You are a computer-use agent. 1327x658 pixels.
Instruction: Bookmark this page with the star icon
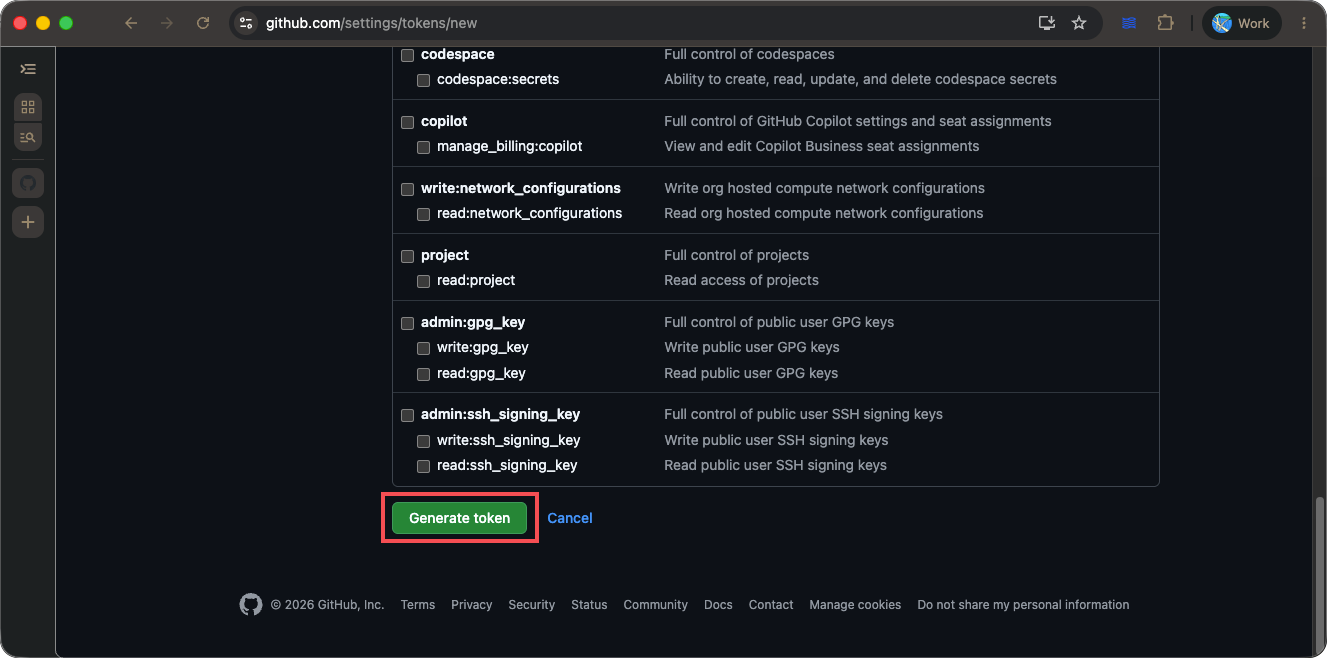click(x=1079, y=23)
